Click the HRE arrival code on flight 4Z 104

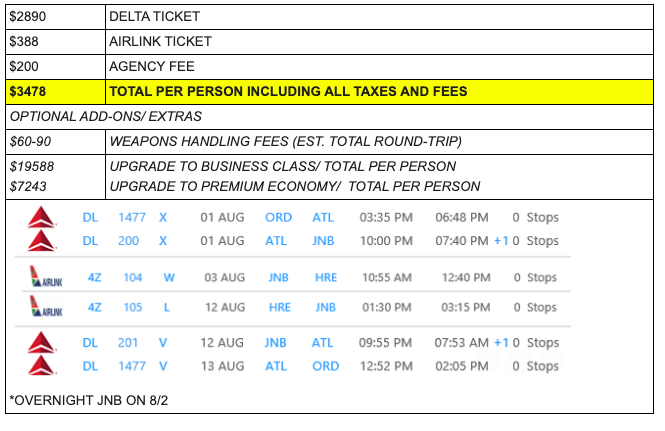[x=326, y=277]
